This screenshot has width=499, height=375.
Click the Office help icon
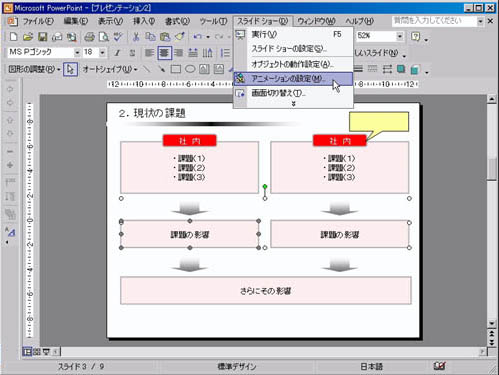[x=416, y=36]
